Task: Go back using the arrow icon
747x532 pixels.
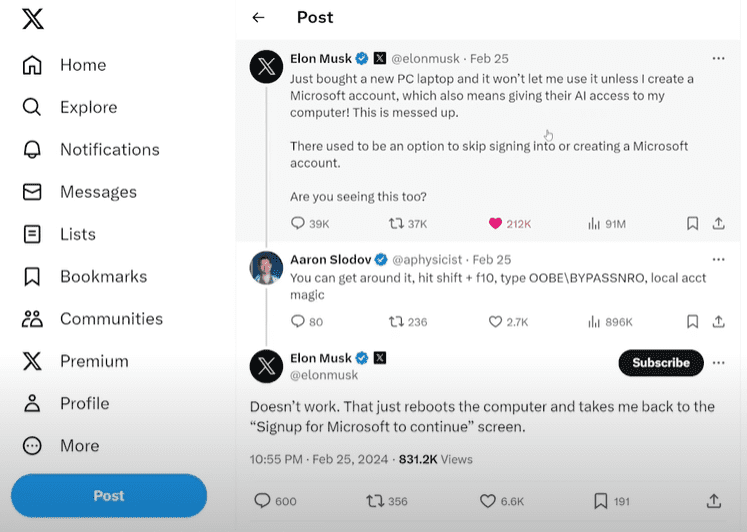Action: [258, 18]
